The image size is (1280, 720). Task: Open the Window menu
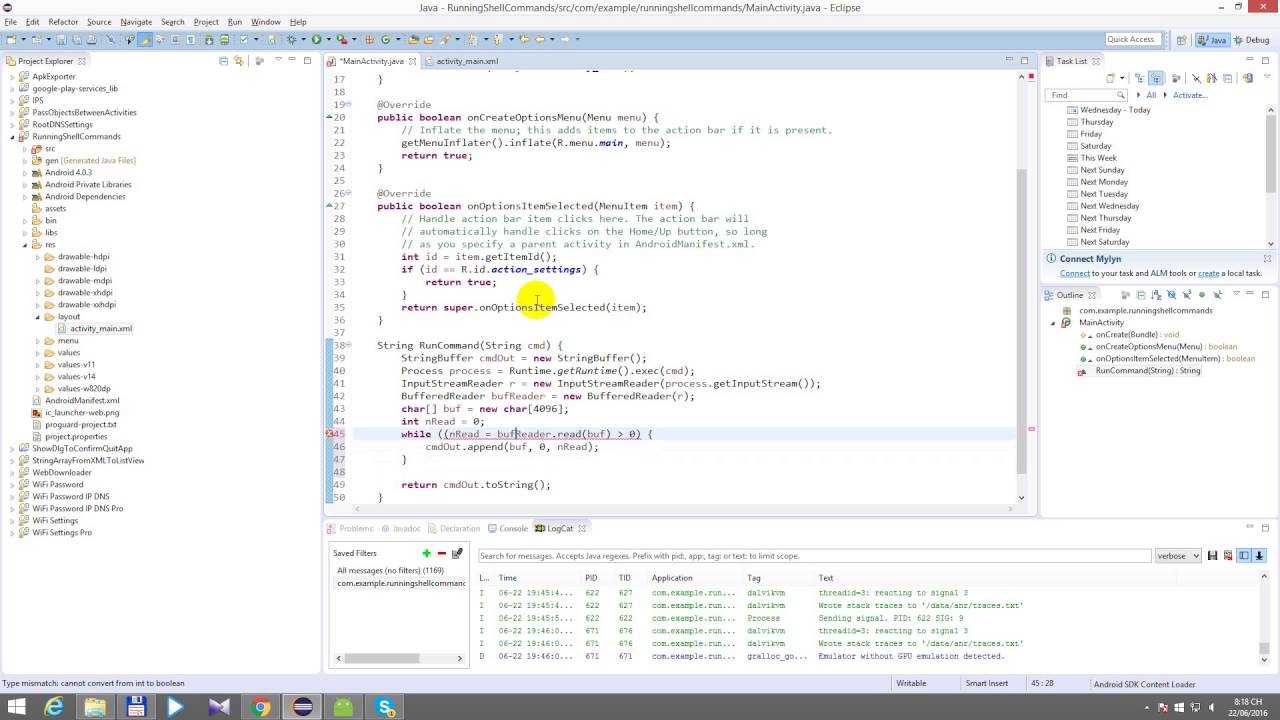click(x=265, y=22)
